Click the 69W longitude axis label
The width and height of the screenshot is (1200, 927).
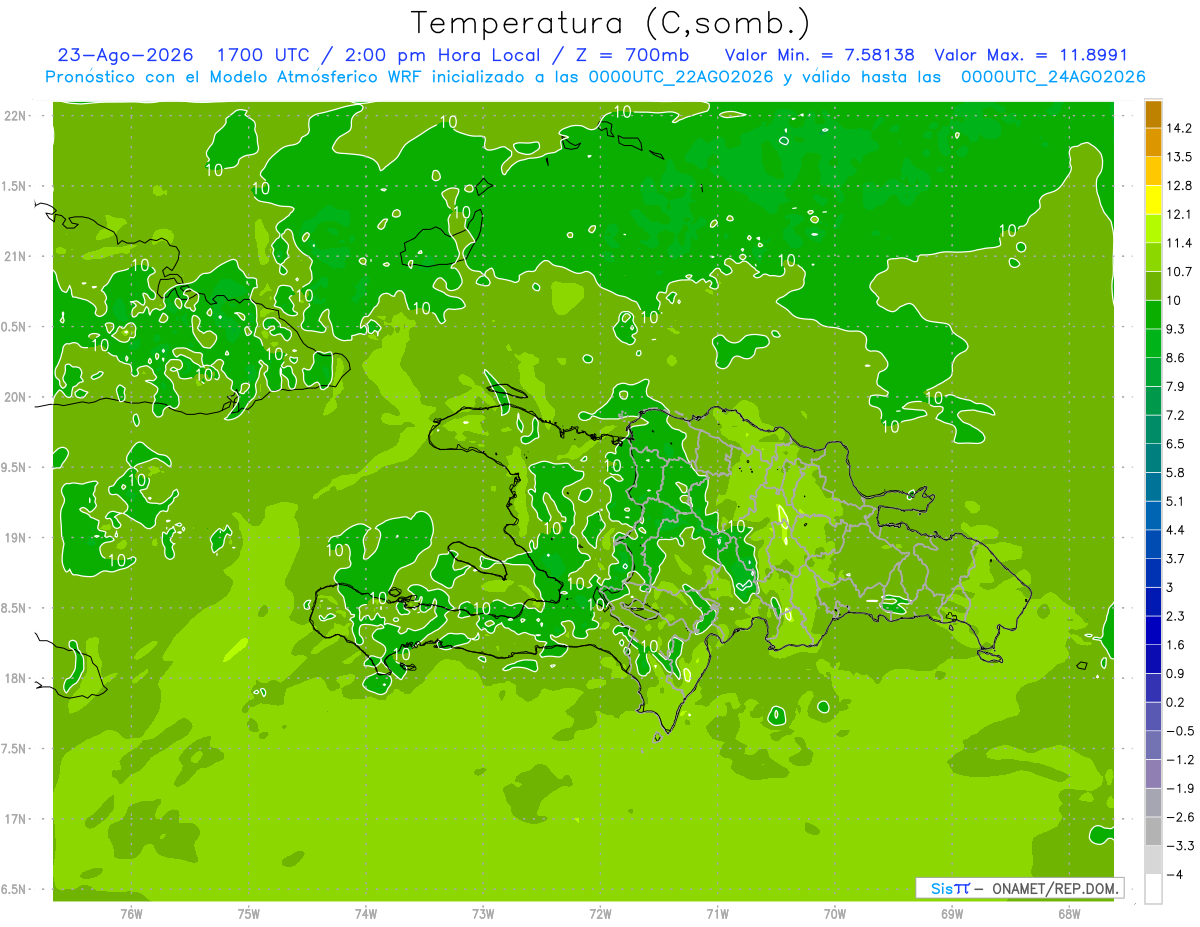(952, 914)
